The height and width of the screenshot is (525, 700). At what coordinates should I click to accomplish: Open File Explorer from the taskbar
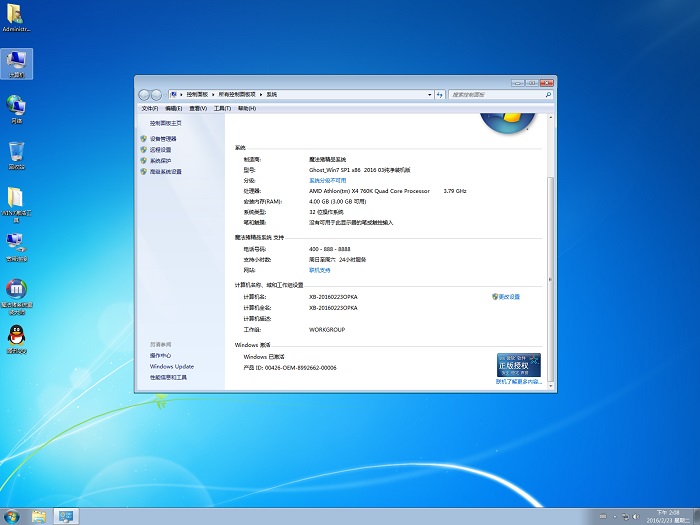pyautogui.click(x=39, y=516)
